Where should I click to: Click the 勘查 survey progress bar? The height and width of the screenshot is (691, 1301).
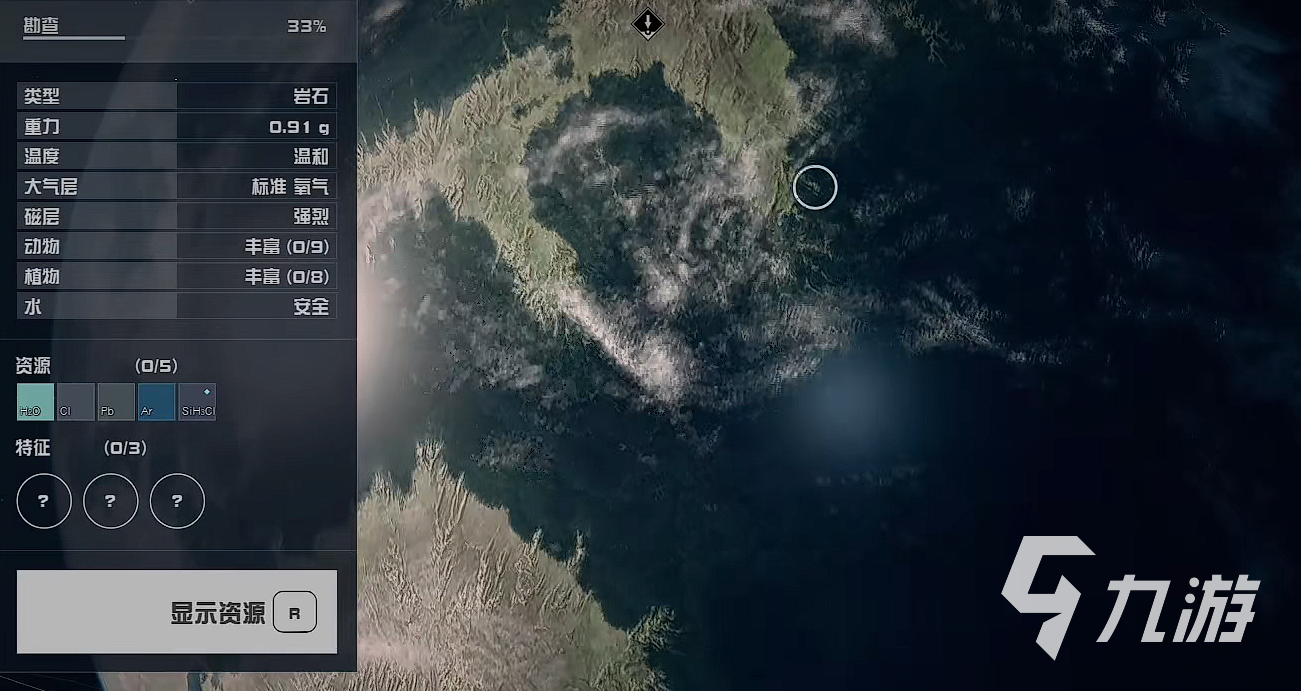[x=74, y=39]
